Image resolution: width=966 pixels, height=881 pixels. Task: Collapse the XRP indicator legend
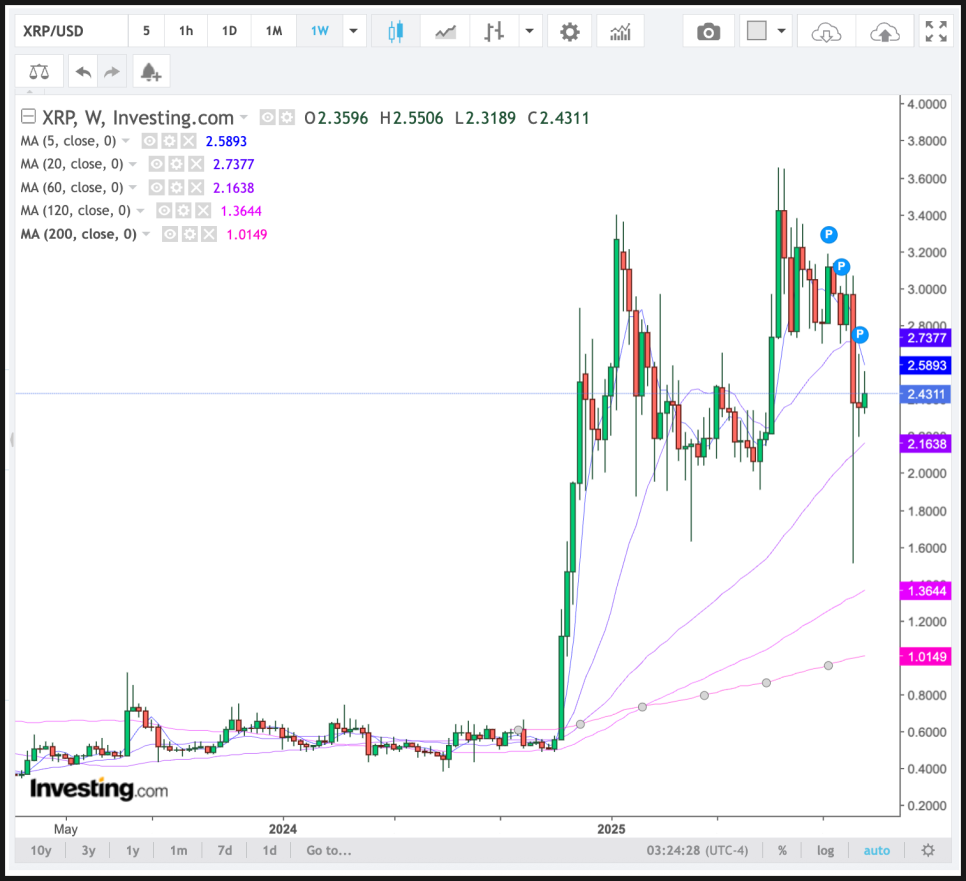(28, 118)
